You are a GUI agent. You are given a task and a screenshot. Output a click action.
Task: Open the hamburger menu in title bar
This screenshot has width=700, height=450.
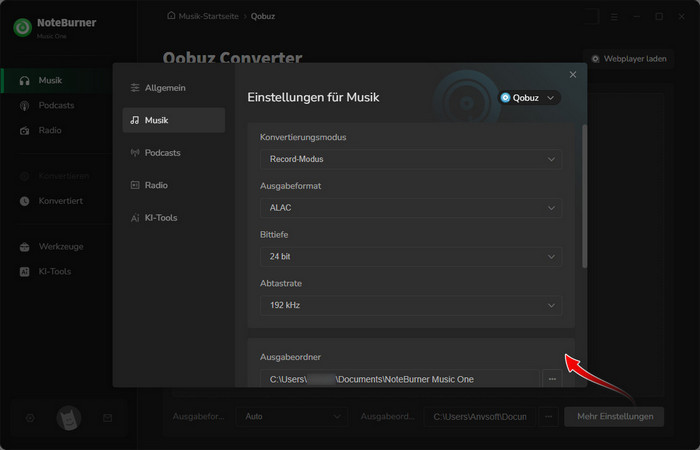(614, 17)
